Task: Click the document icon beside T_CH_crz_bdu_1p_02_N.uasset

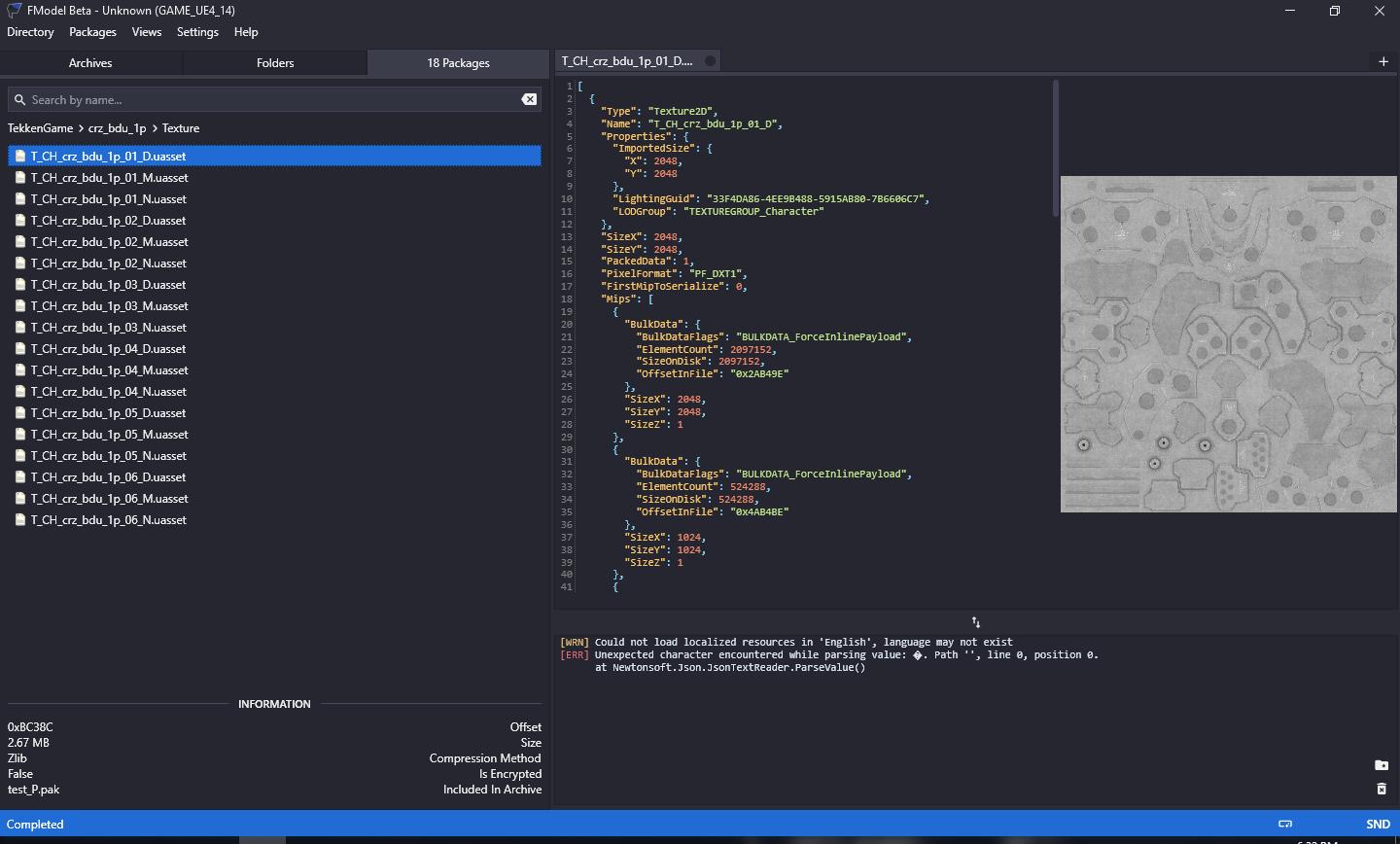Action: click(x=20, y=263)
